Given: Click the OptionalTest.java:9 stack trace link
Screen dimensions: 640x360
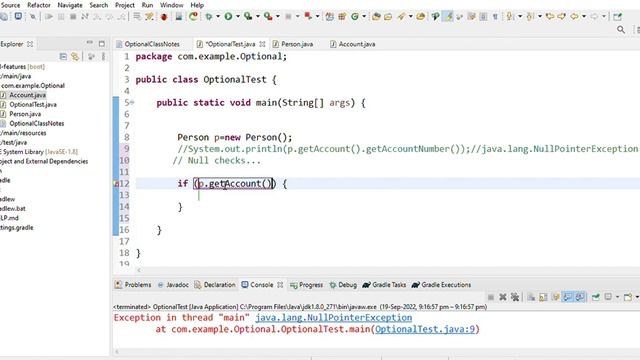Looking at the screenshot, I should click(425, 329).
